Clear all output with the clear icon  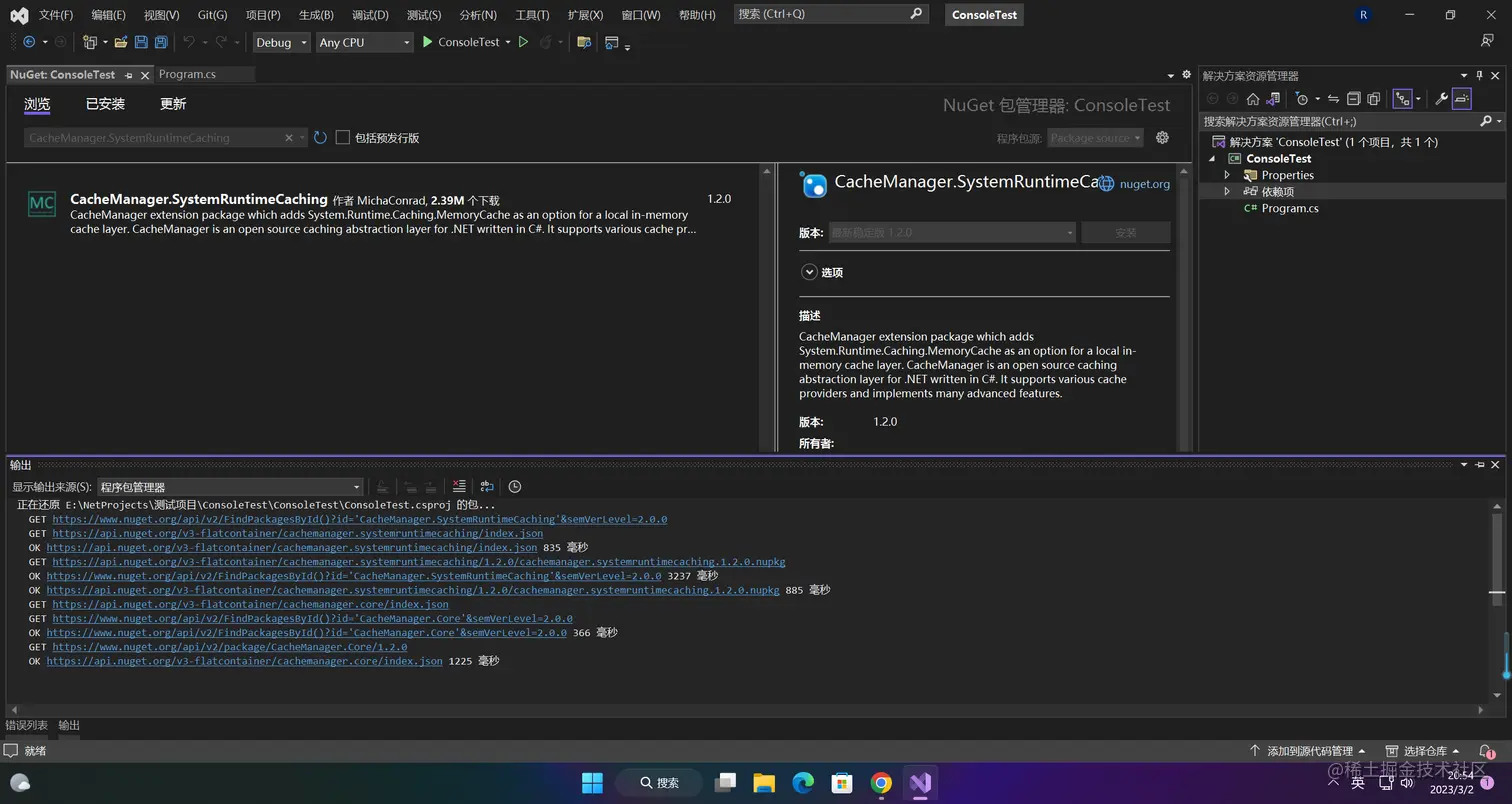[x=459, y=487]
